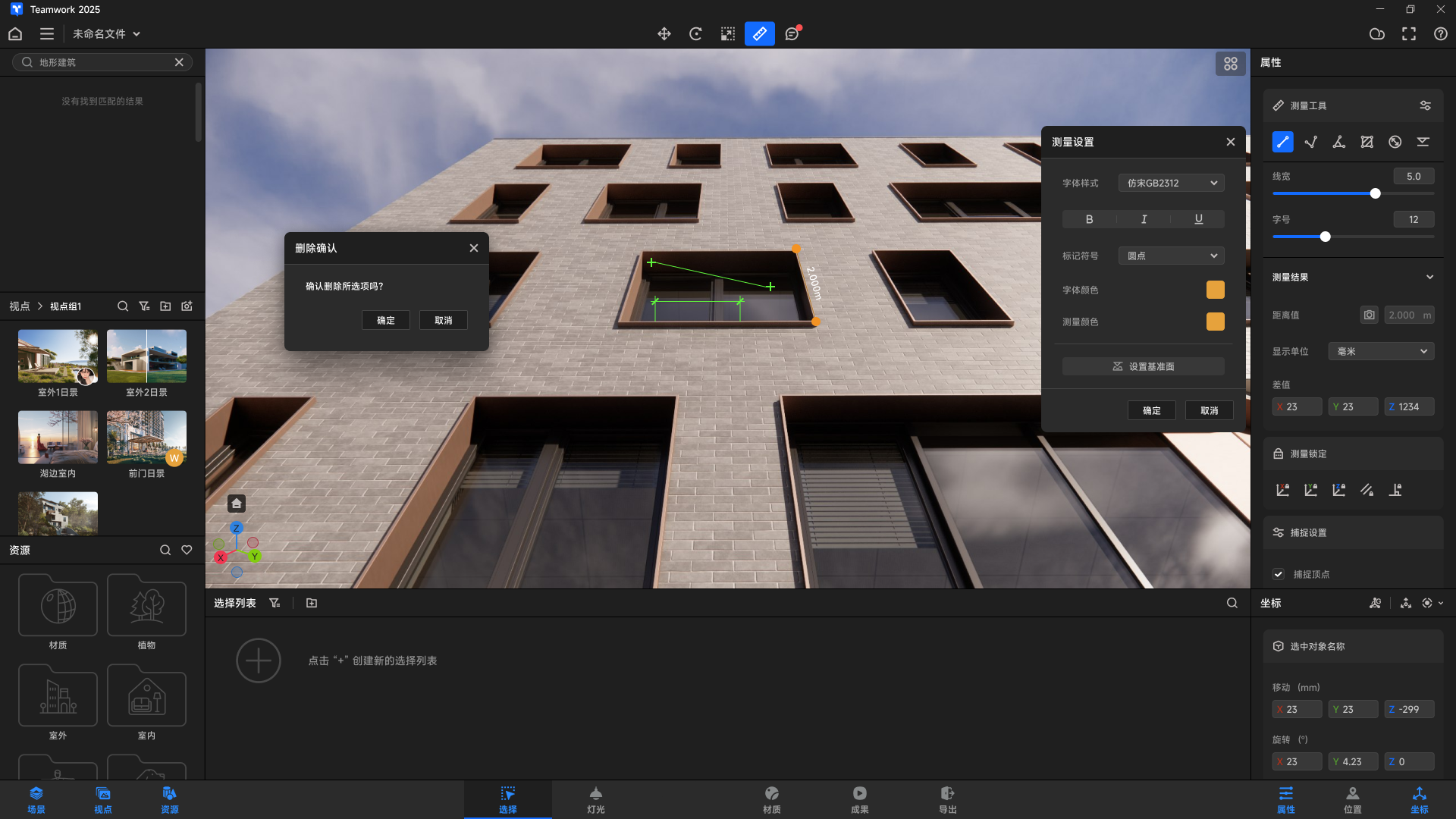Click the 设置基准面 button
This screenshot has height=819, width=1456.
1143,366
